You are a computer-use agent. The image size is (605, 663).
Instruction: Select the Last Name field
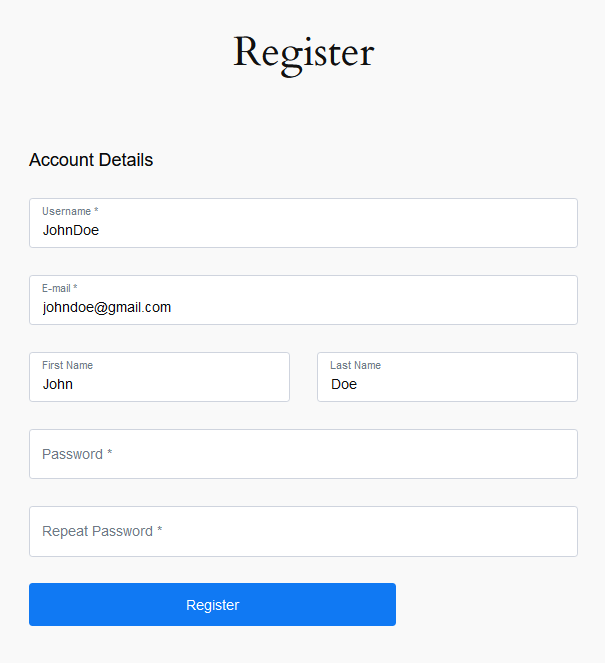coord(447,377)
